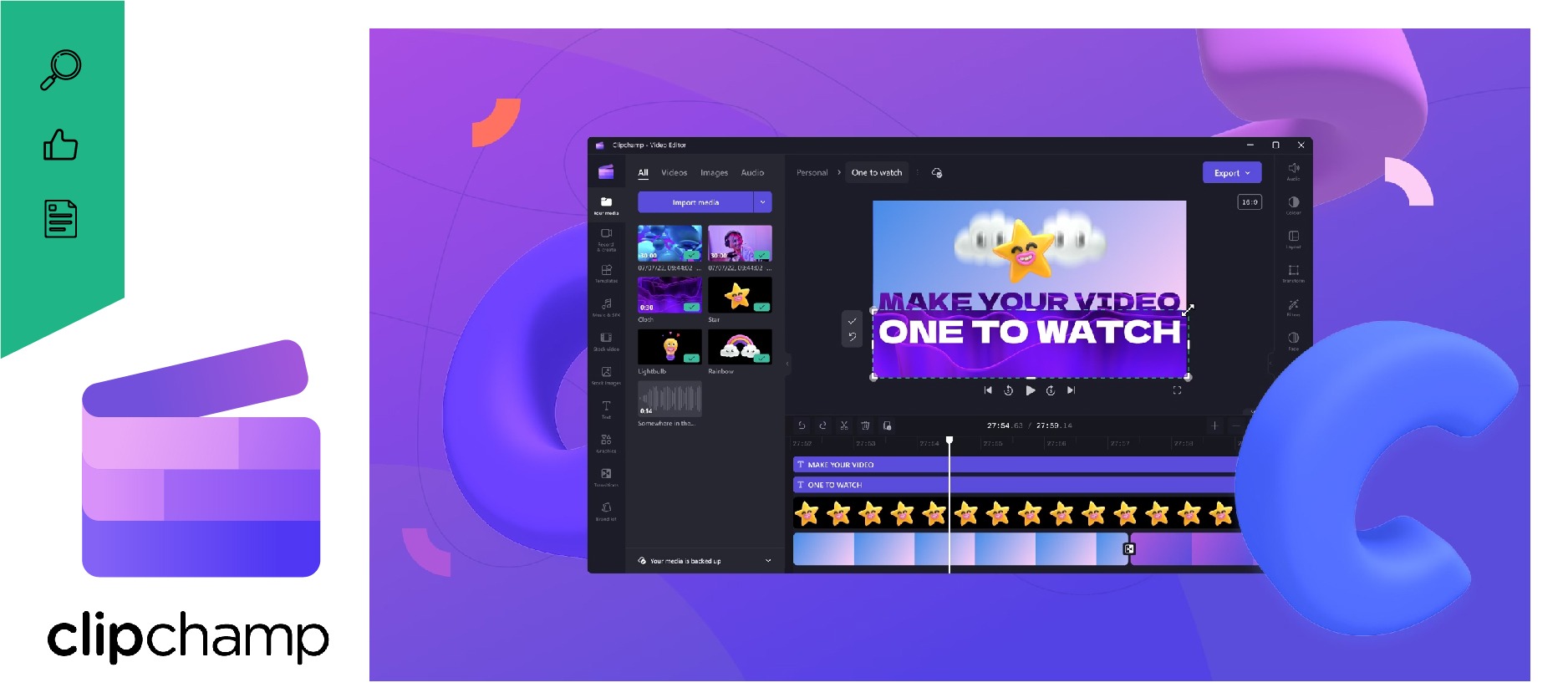Skip to the end of video
Screen dimensions: 1568x698
click(1072, 390)
